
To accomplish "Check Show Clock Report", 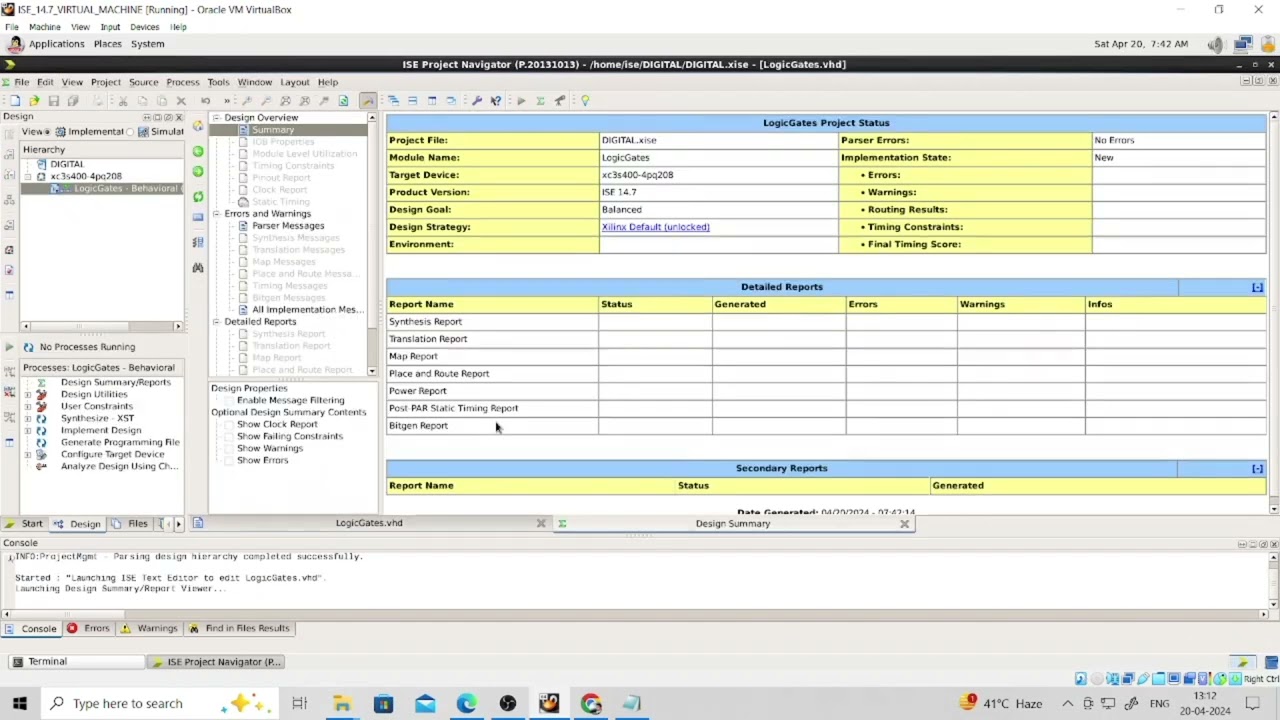I will pyautogui.click(x=229, y=424).
